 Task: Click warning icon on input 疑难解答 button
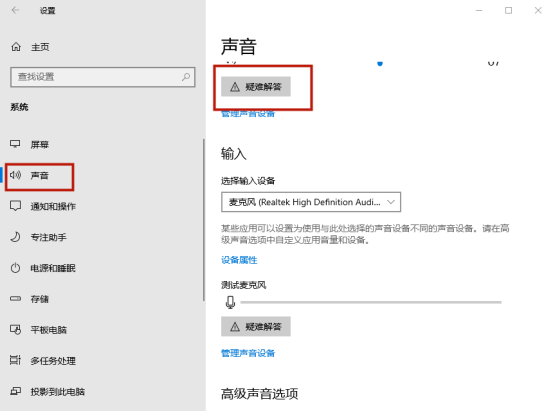(x=235, y=327)
